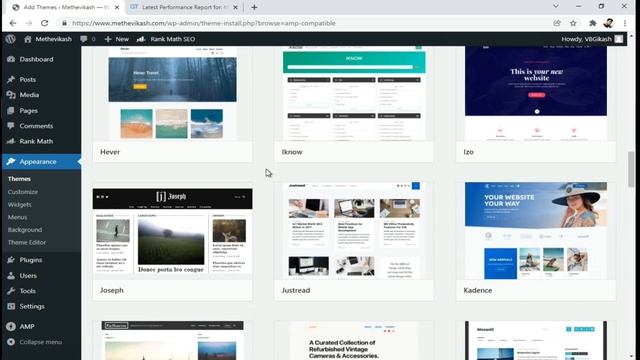
Task: Open the Menus submenu link
Action: tap(17, 217)
